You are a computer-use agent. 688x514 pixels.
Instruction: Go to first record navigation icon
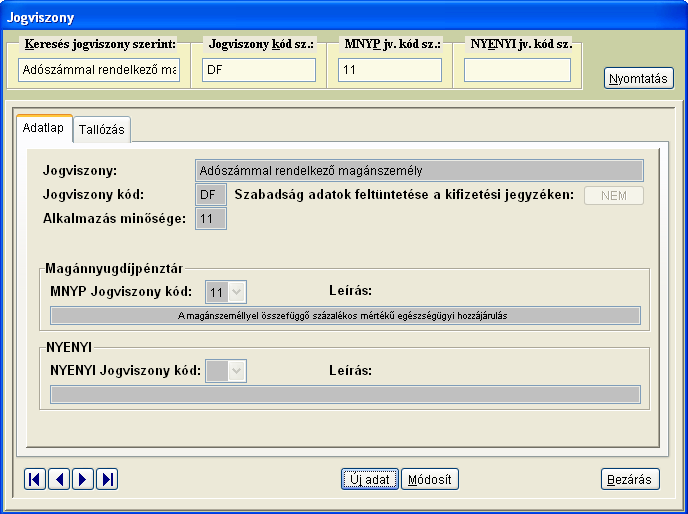click(35, 479)
